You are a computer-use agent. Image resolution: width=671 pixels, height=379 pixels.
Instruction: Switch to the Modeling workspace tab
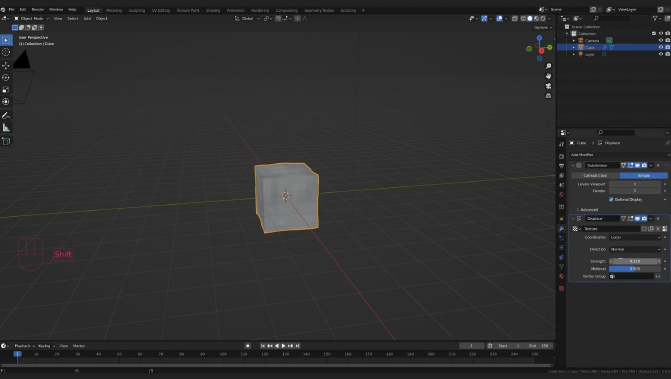tap(114, 10)
